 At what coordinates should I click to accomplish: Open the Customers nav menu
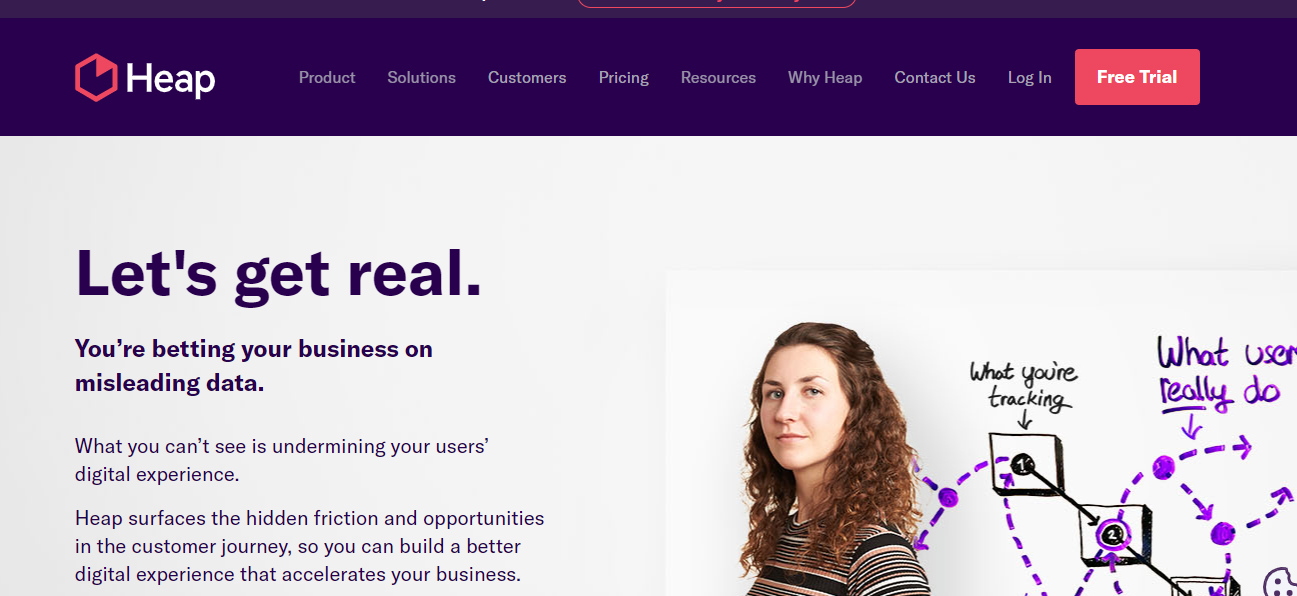(x=527, y=77)
